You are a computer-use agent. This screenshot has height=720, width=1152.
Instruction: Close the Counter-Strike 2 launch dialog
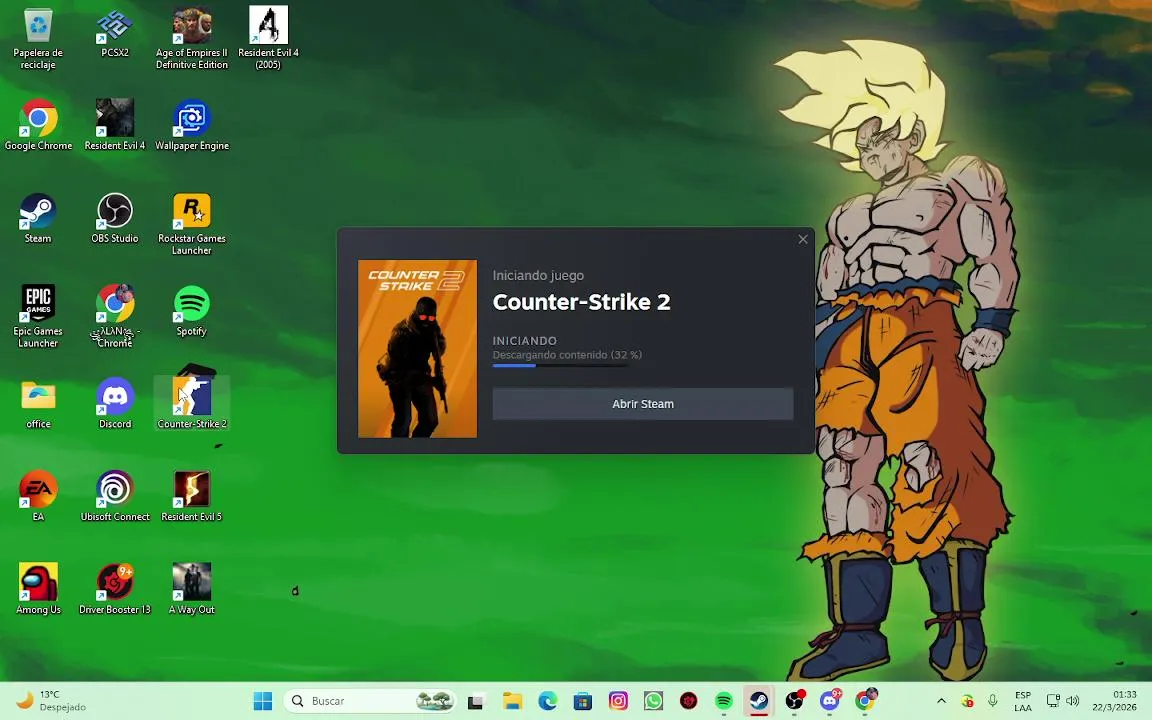tap(803, 240)
